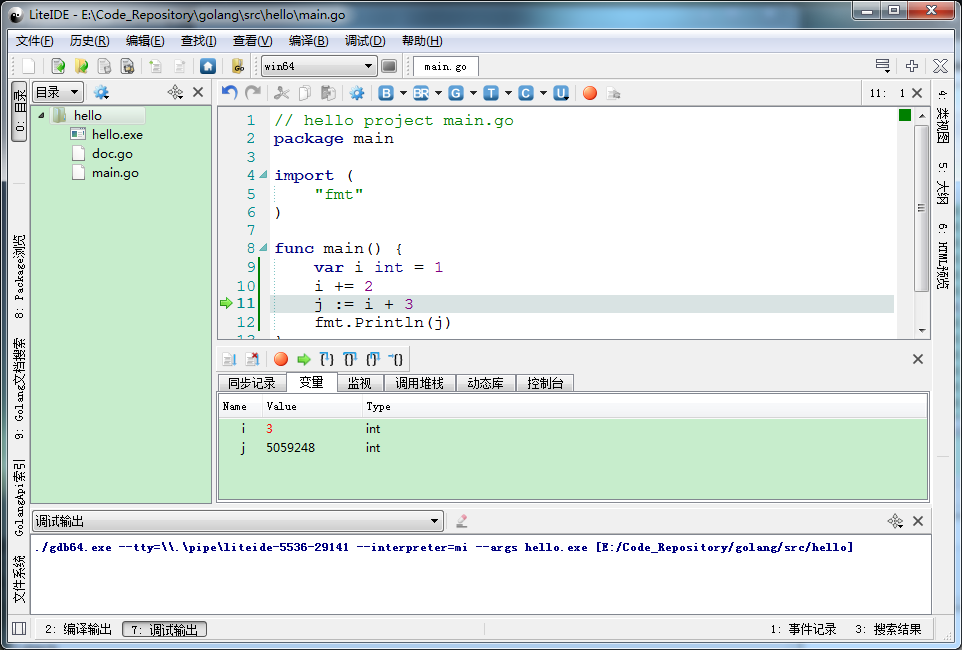962x650 pixels.
Task: Click the gray stop square beside win64
Action: pyautogui.click(x=389, y=66)
